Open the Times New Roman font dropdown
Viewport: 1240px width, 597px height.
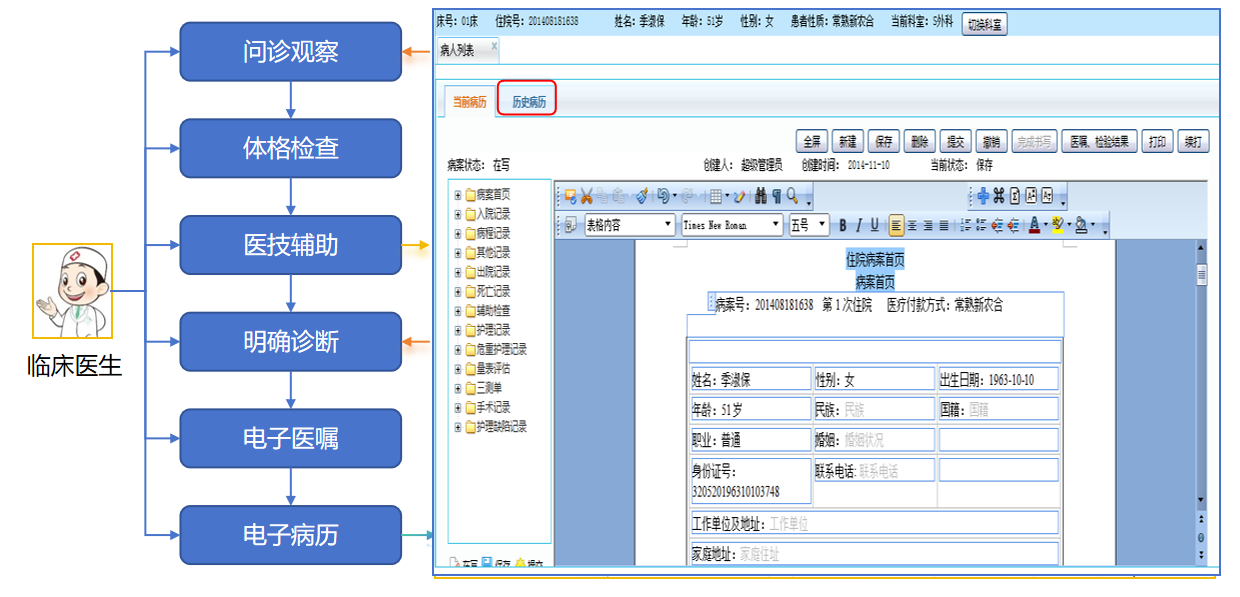730,225
